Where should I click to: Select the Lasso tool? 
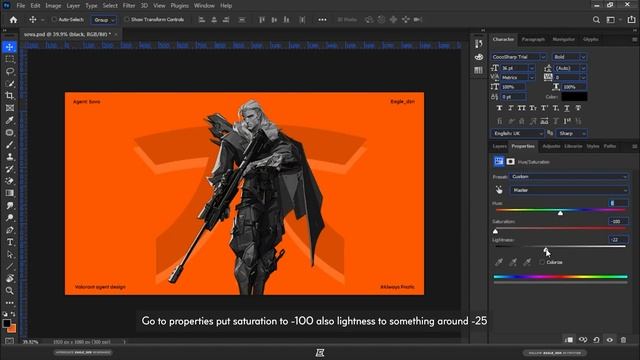pyautogui.click(x=9, y=71)
